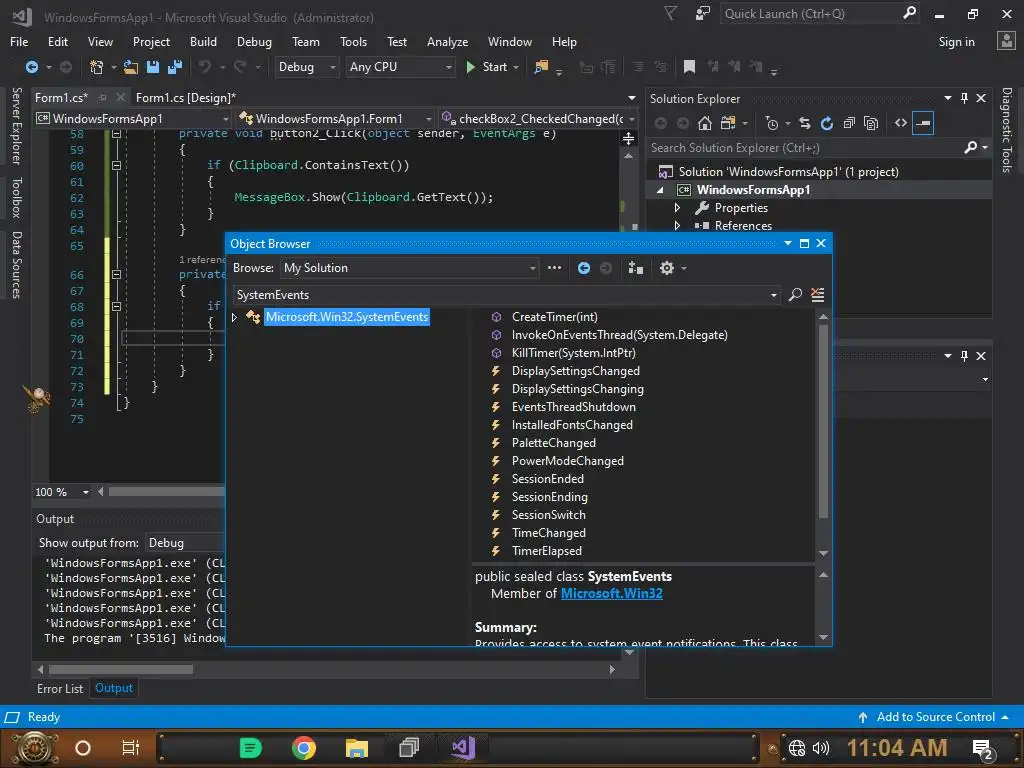Collapse code block at line 60

tap(116, 165)
